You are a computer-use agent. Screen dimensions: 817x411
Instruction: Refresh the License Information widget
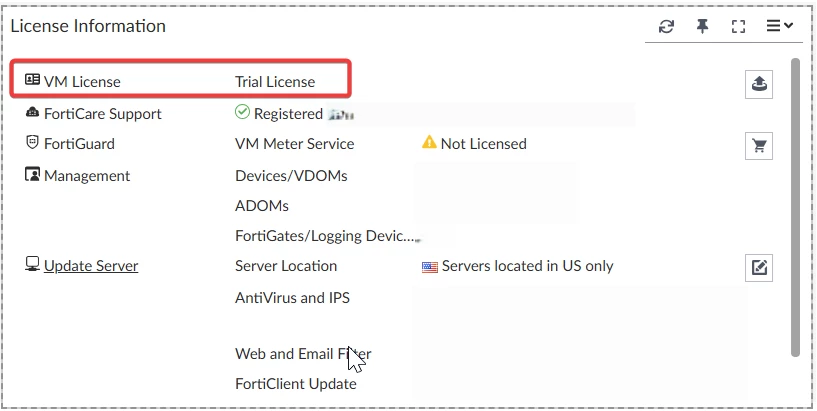[666, 27]
